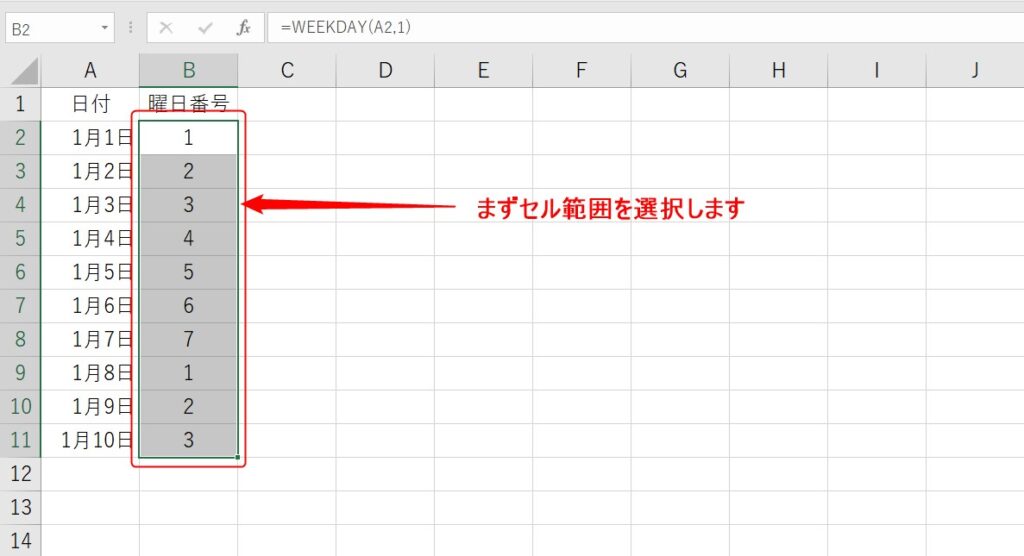
Task: Select row 4 header
Action: pos(20,204)
